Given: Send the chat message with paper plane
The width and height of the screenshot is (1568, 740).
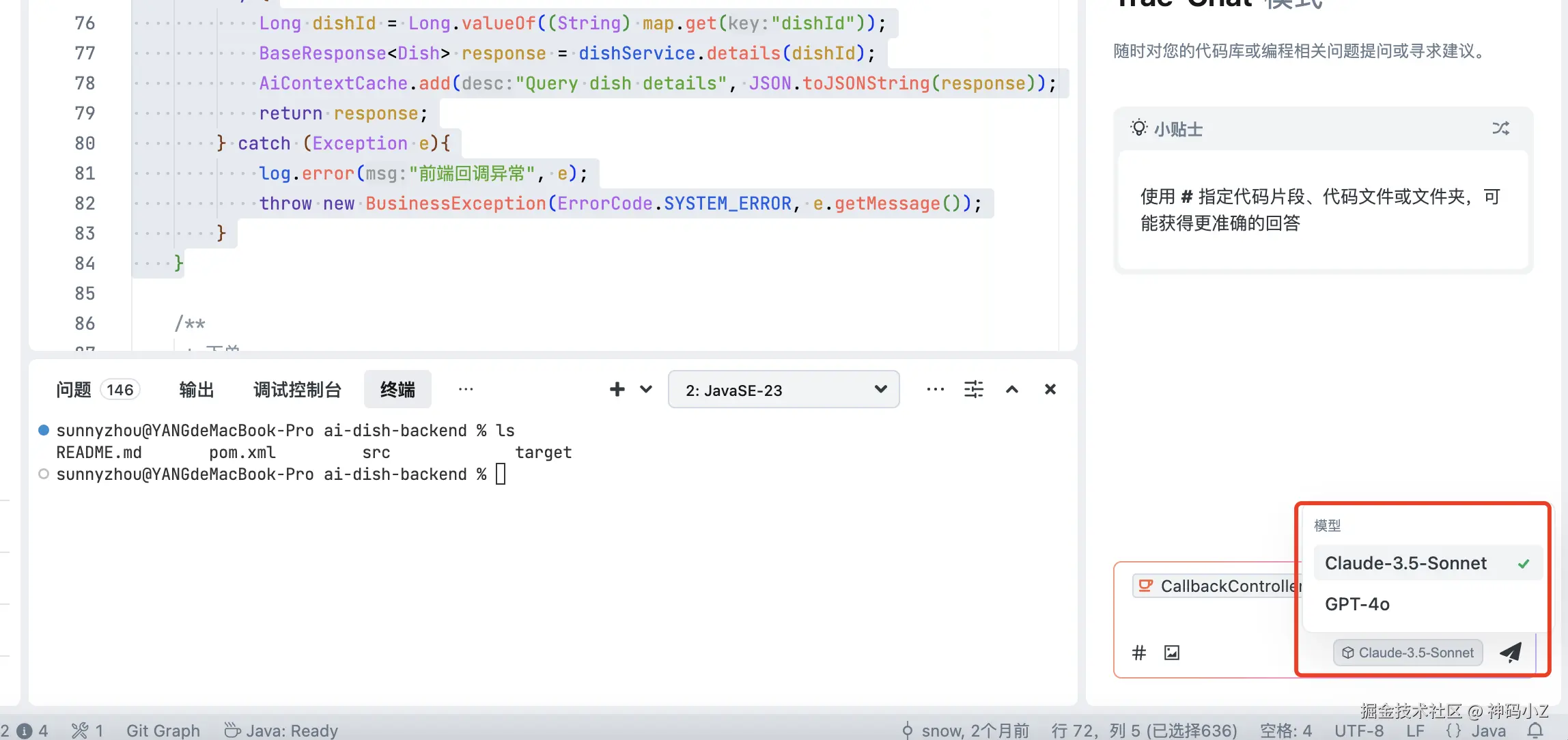Looking at the screenshot, I should 1511,653.
